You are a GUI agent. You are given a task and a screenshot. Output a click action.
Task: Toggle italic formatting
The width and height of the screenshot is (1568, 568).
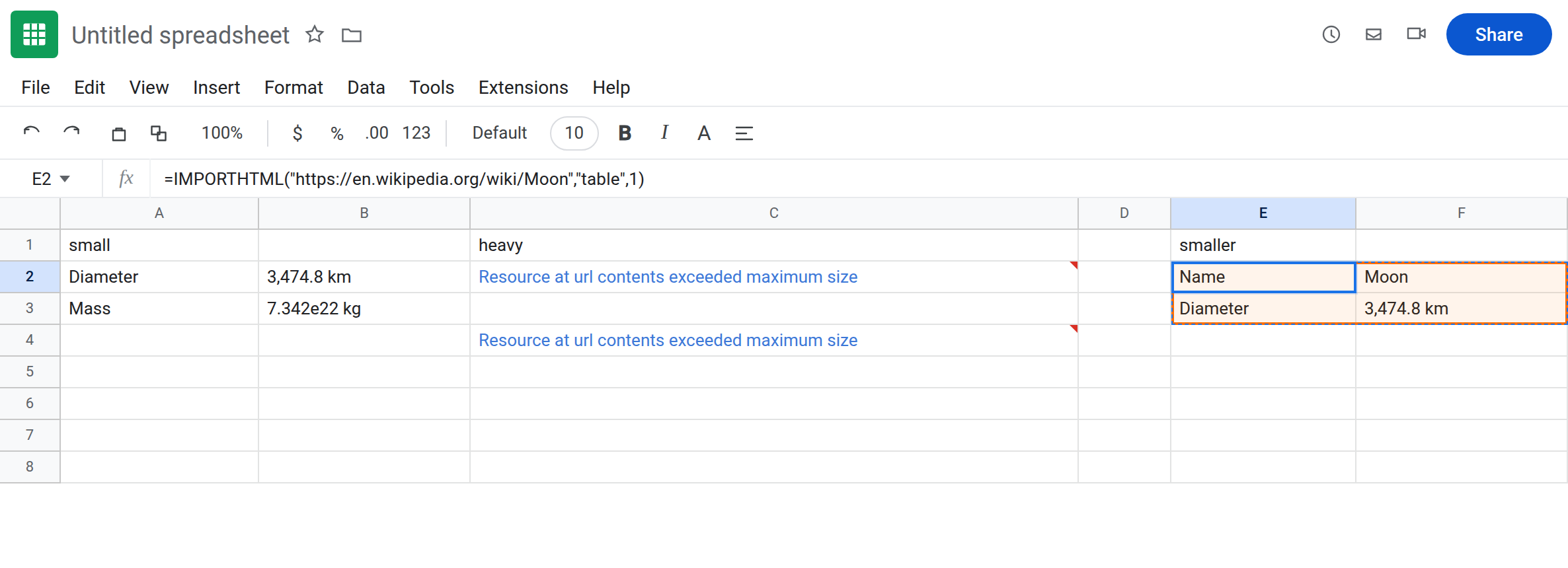664,133
